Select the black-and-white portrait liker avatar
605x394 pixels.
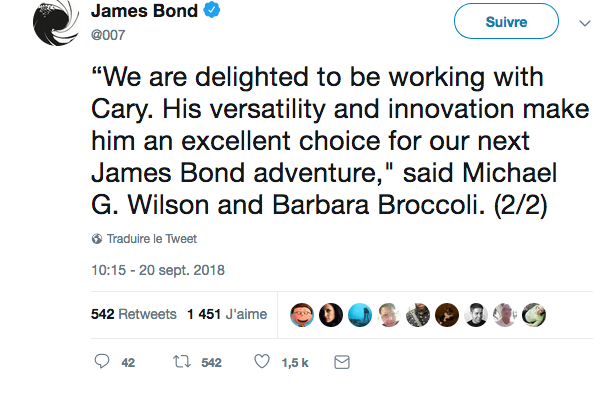476,315
